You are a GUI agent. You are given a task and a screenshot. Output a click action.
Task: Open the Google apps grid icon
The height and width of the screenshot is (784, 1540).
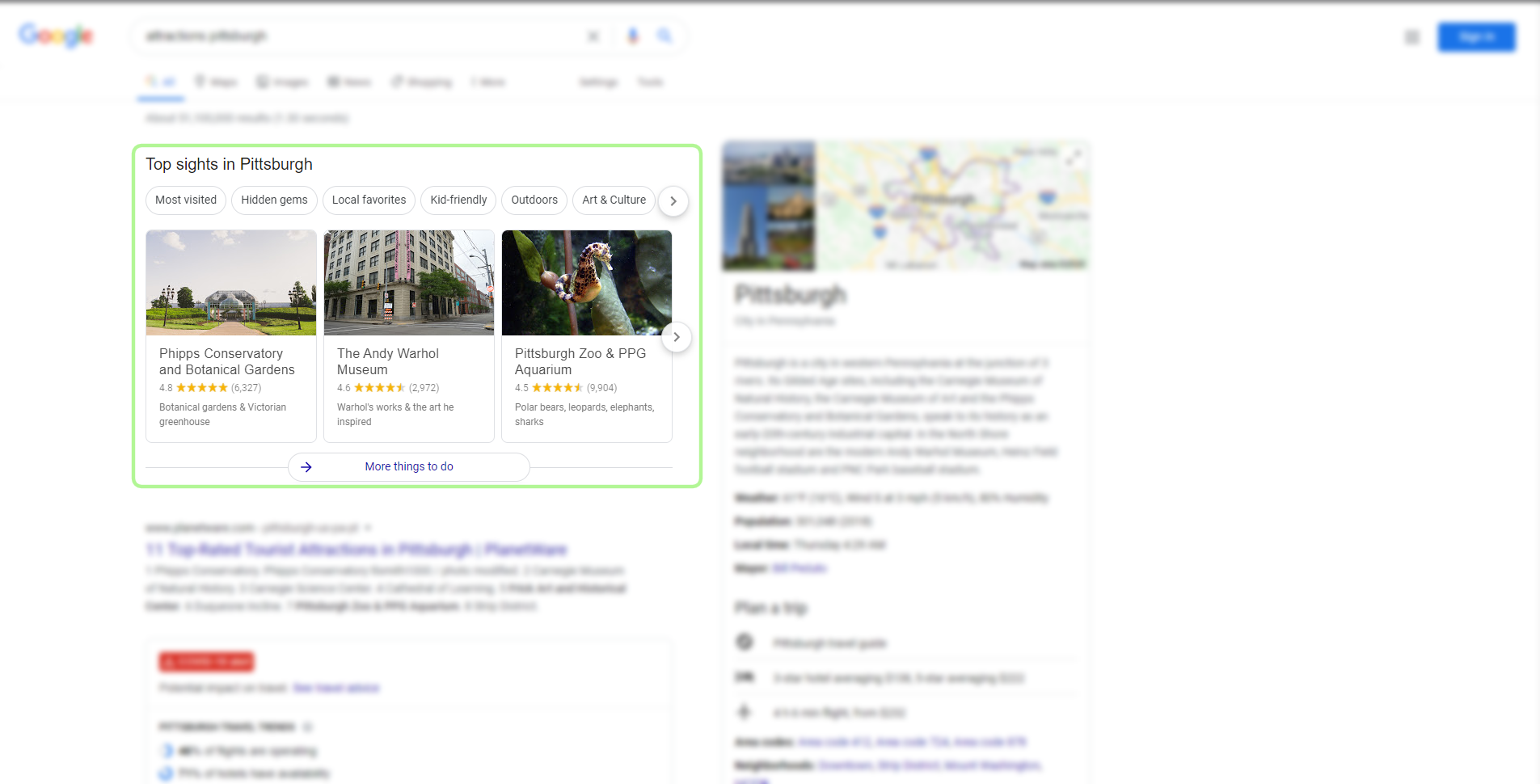[x=1412, y=37]
